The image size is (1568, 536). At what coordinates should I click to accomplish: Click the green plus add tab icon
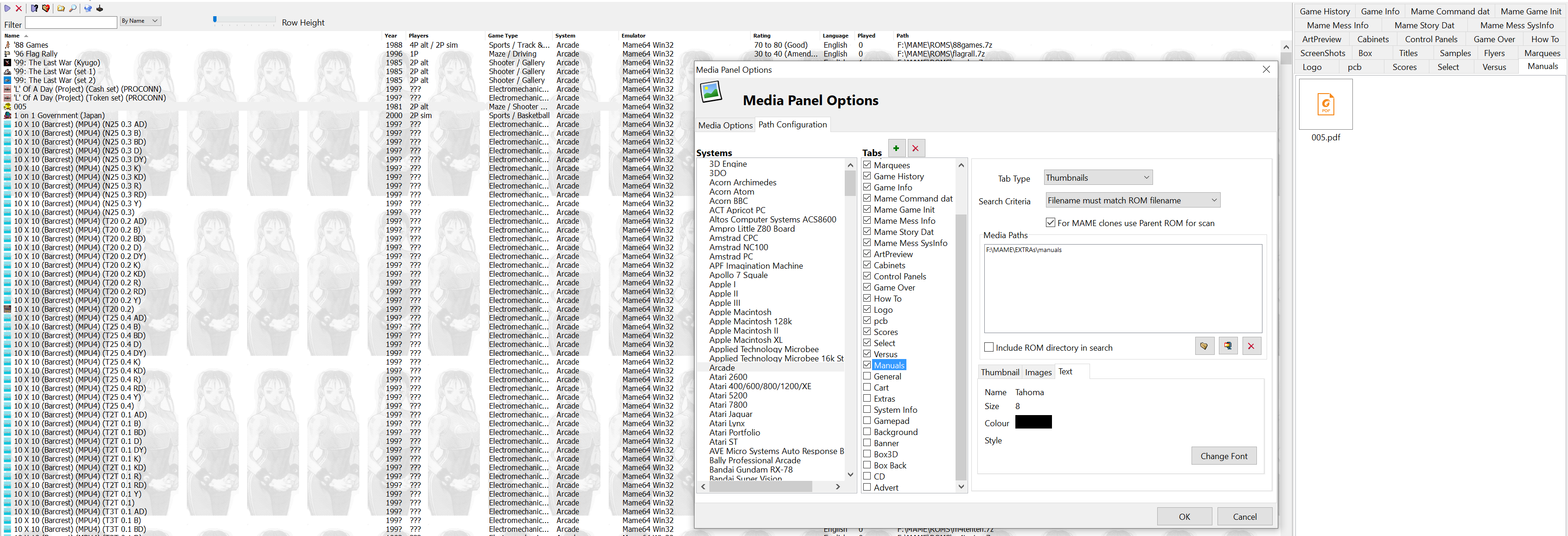pyautogui.click(x=896, y=148)
